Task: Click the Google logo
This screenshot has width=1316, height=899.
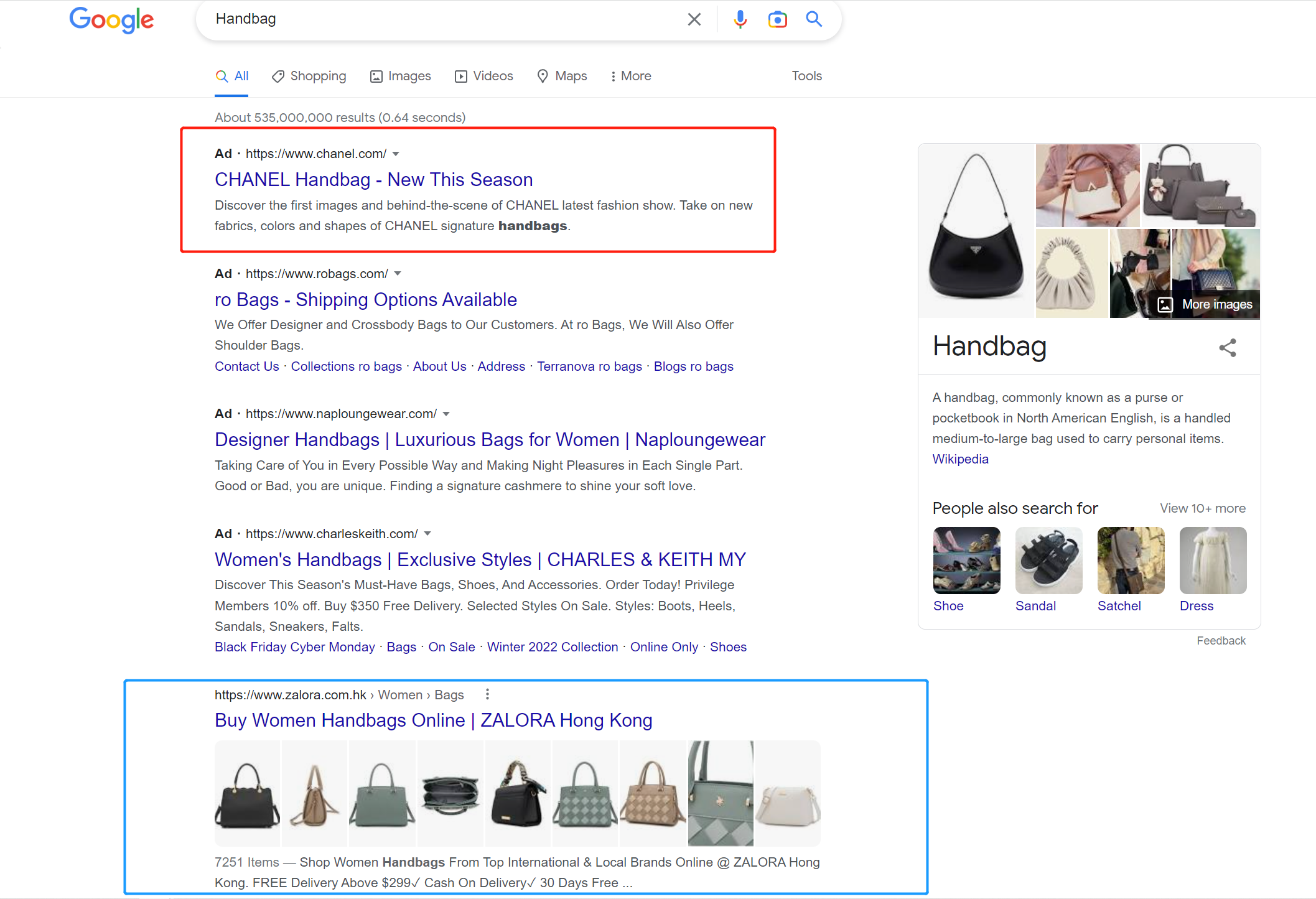Action: coord(111,20)
